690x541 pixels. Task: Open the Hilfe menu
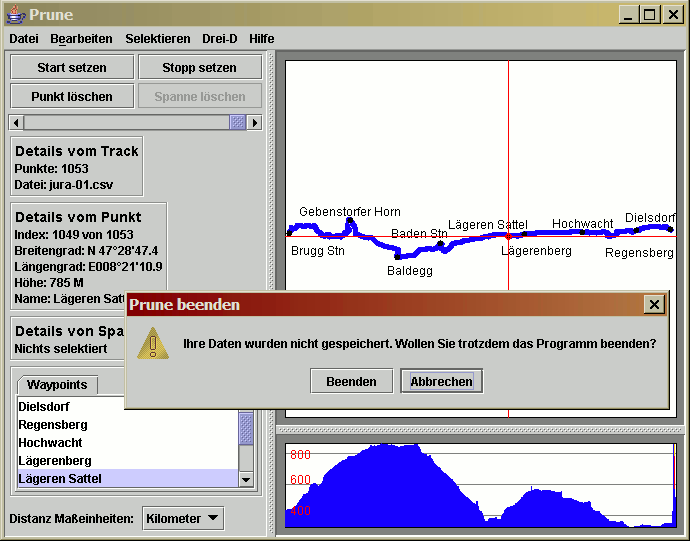(262, 38)
